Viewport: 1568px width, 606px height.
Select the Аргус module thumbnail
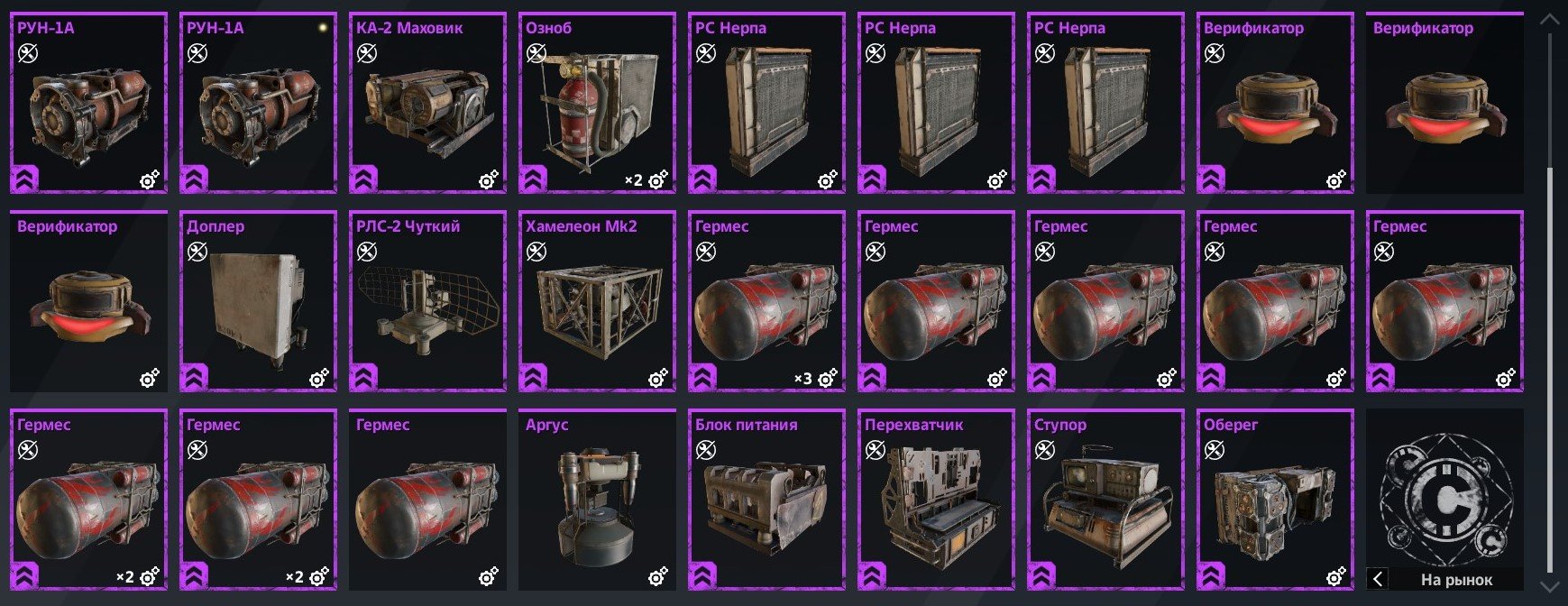pyautogui.click(x=597, y=500)
